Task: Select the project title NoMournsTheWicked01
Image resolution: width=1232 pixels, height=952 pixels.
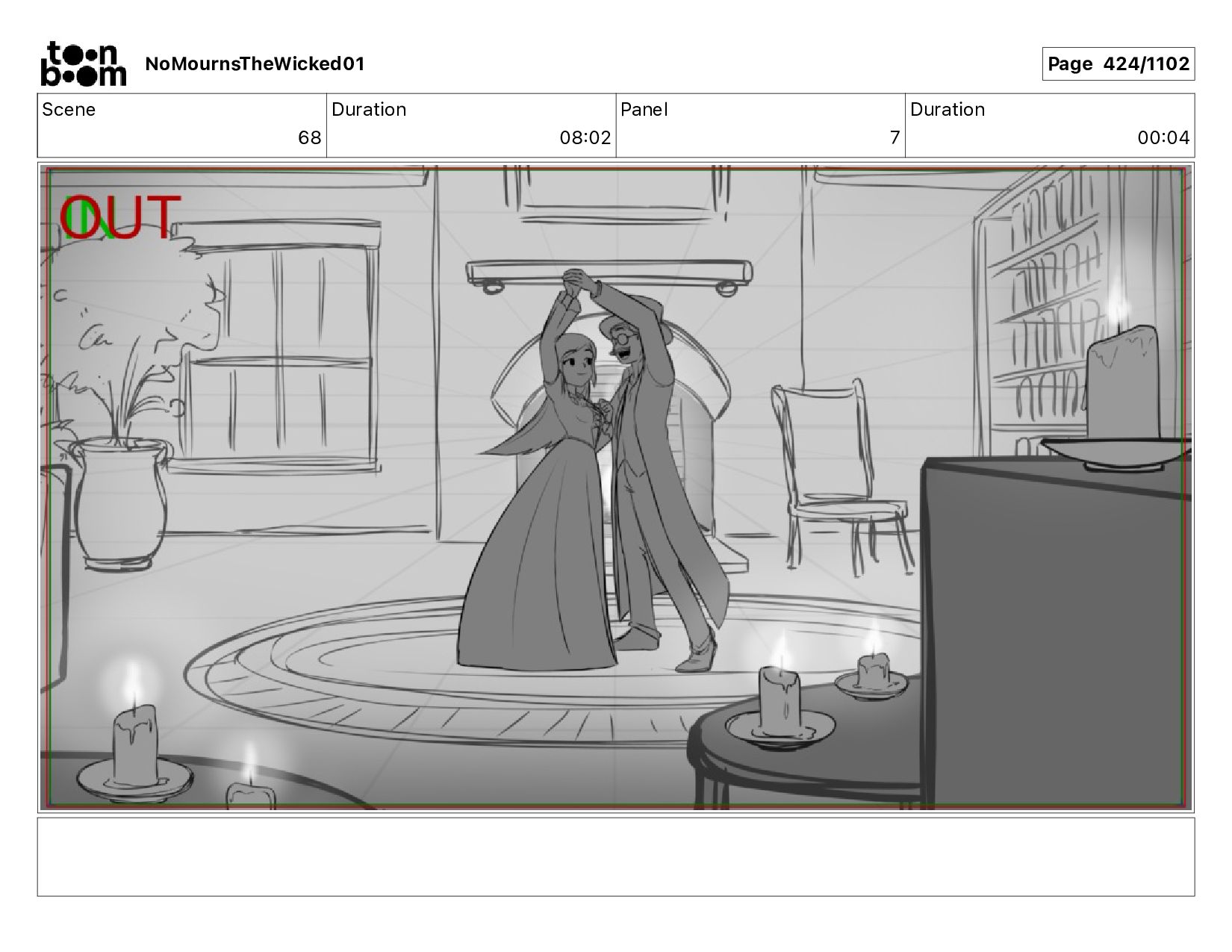Action: (x=255, y=64)
